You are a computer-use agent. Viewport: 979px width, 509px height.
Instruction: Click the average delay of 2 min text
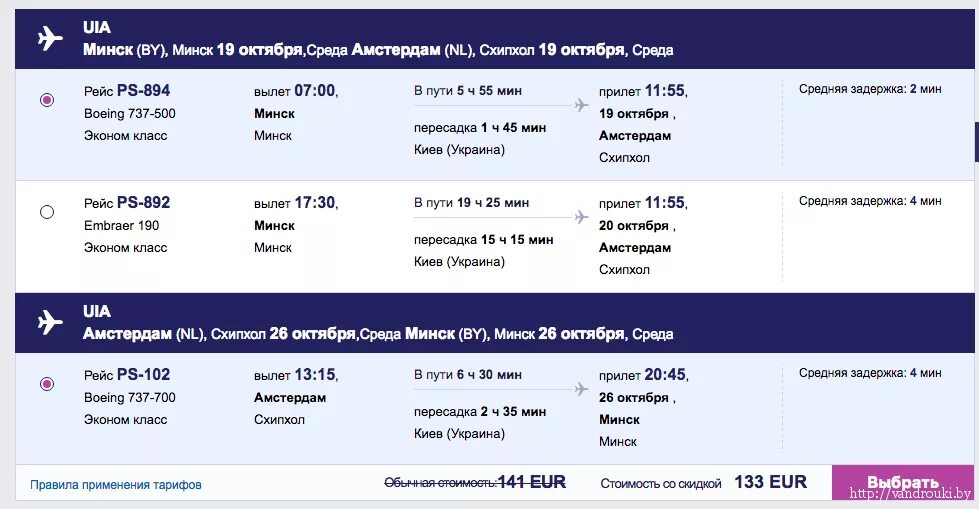pos(869,89)
